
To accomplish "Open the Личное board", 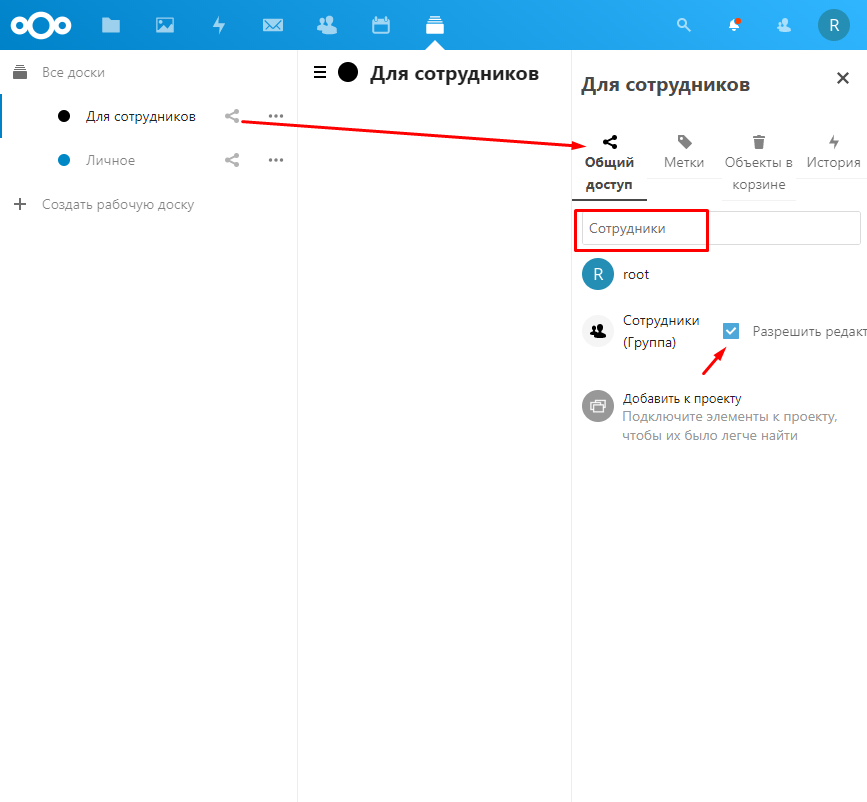I will (x=110, y=160).
